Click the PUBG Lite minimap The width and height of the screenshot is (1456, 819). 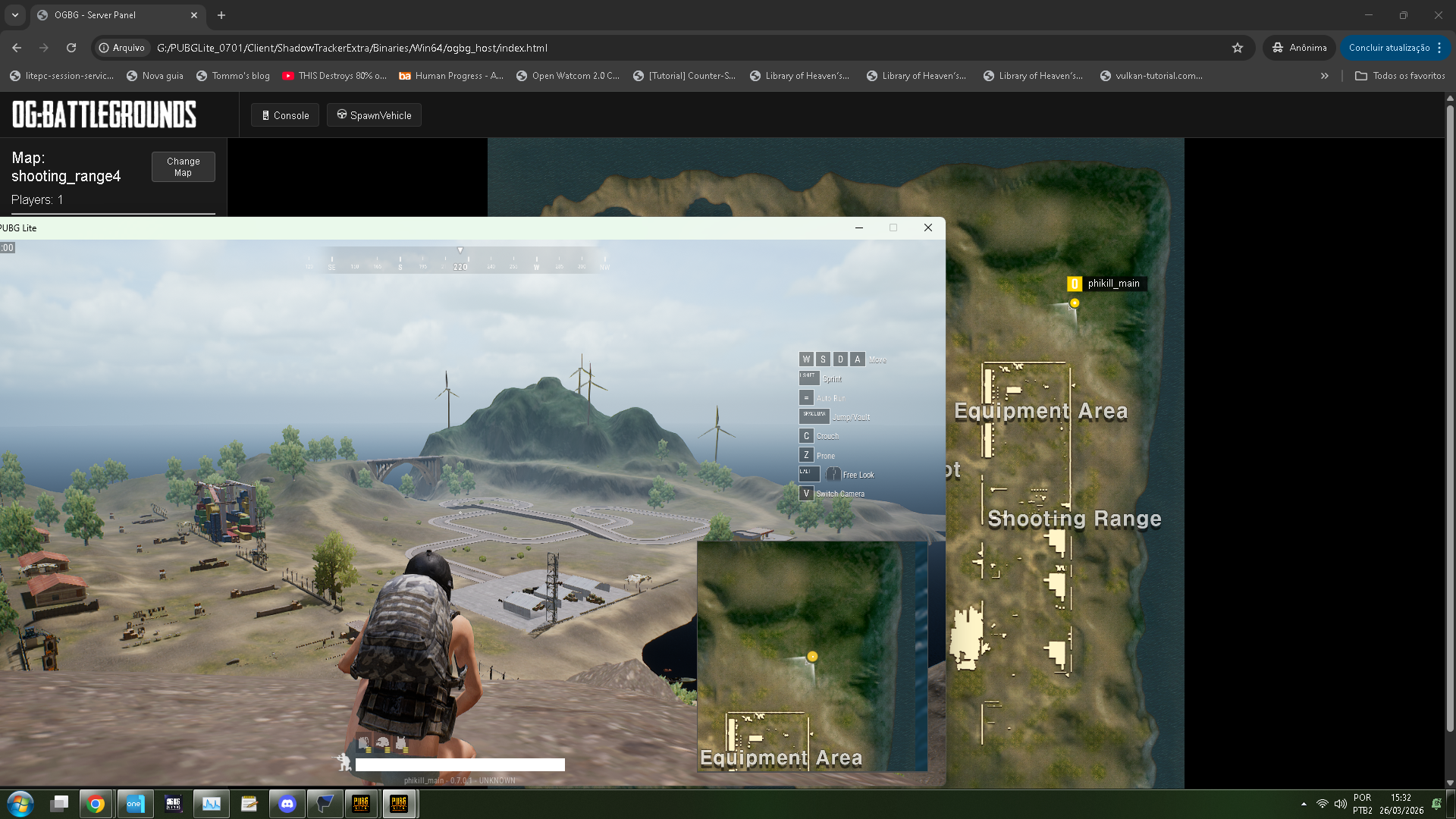pos(812,657)
